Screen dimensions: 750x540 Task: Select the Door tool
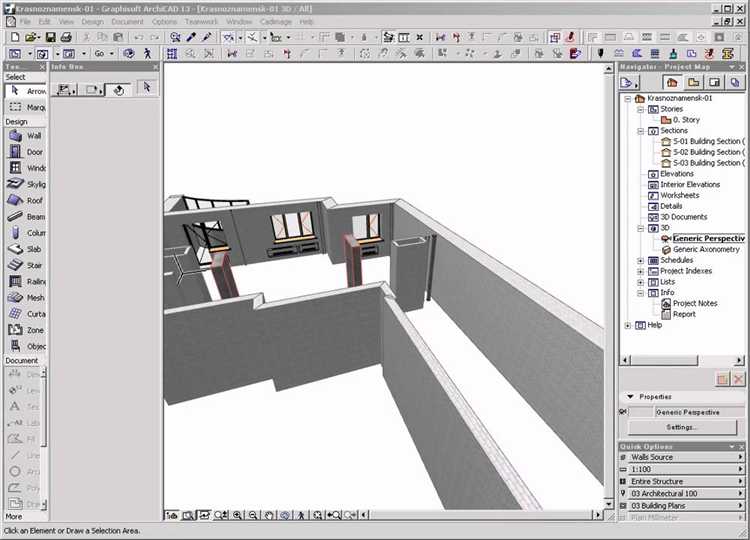point(25,152)
